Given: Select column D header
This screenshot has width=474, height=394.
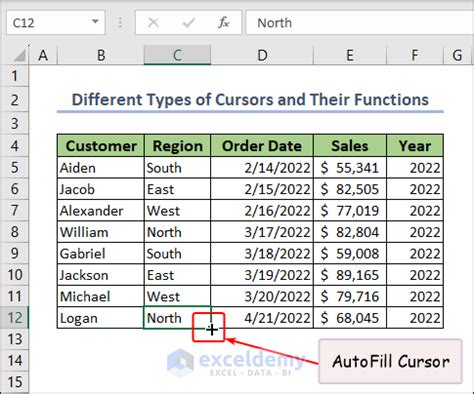Looking at the screenshot, I should pyautogui.click(x=262, y=55).
